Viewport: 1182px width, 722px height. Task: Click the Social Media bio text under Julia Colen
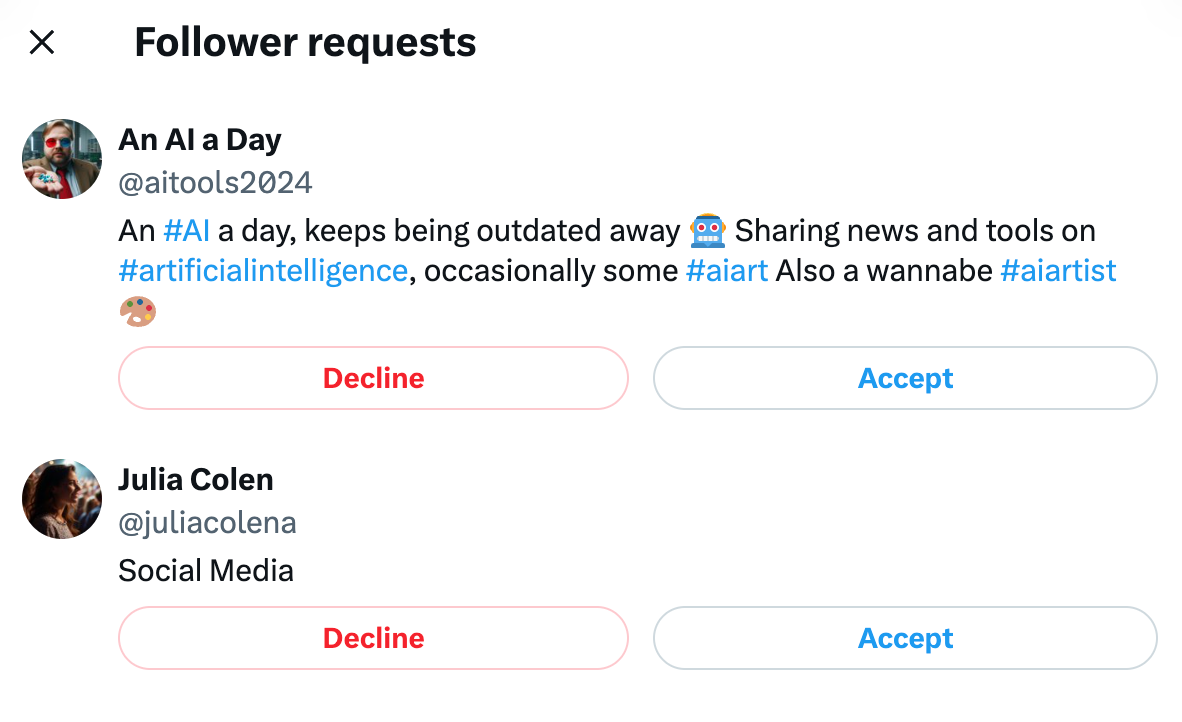pos(206,570)
